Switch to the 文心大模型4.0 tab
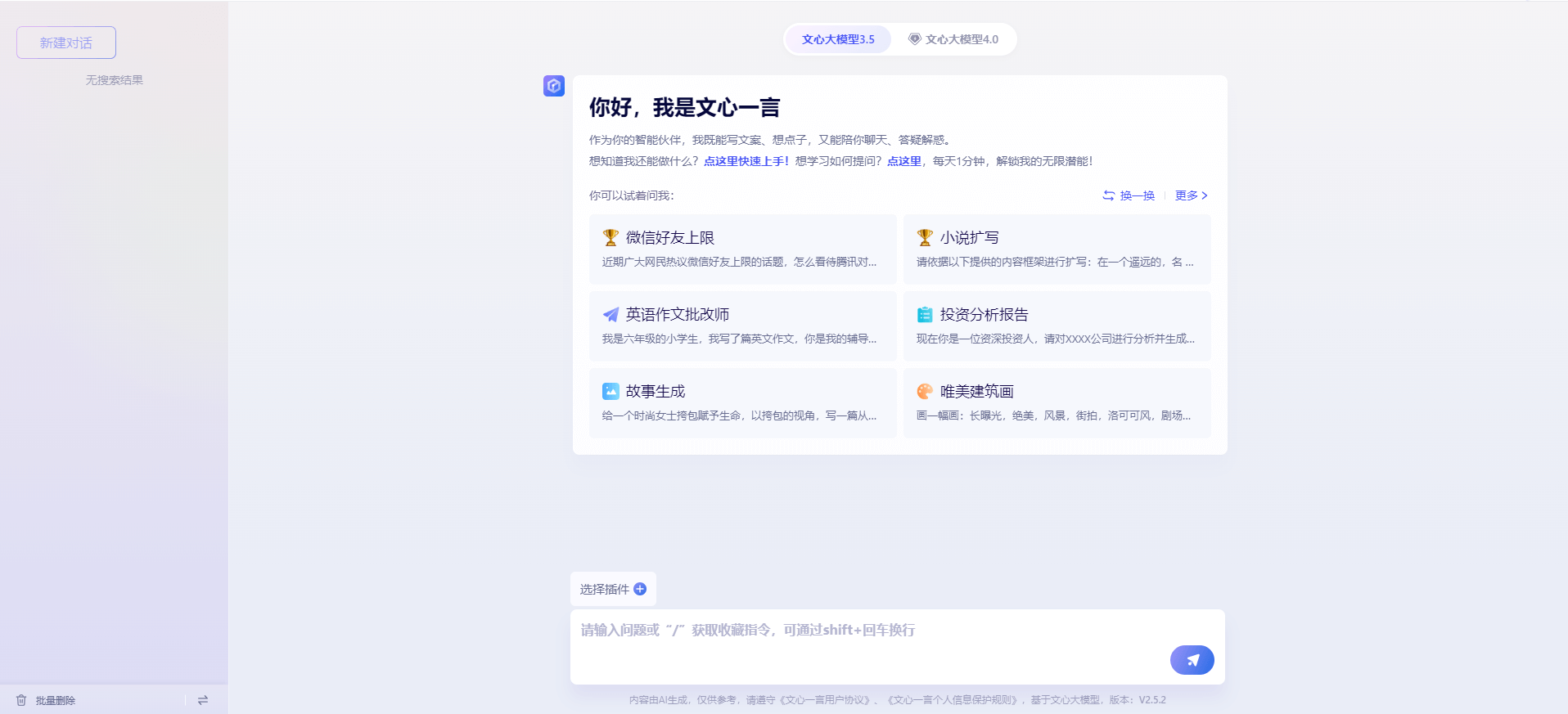This screenshot has height=714, width=1568. click(953, 39)
